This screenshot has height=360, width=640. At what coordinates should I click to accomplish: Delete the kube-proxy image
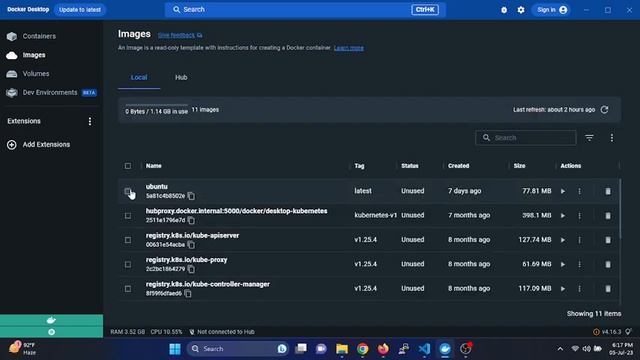(x=608, y=264)
